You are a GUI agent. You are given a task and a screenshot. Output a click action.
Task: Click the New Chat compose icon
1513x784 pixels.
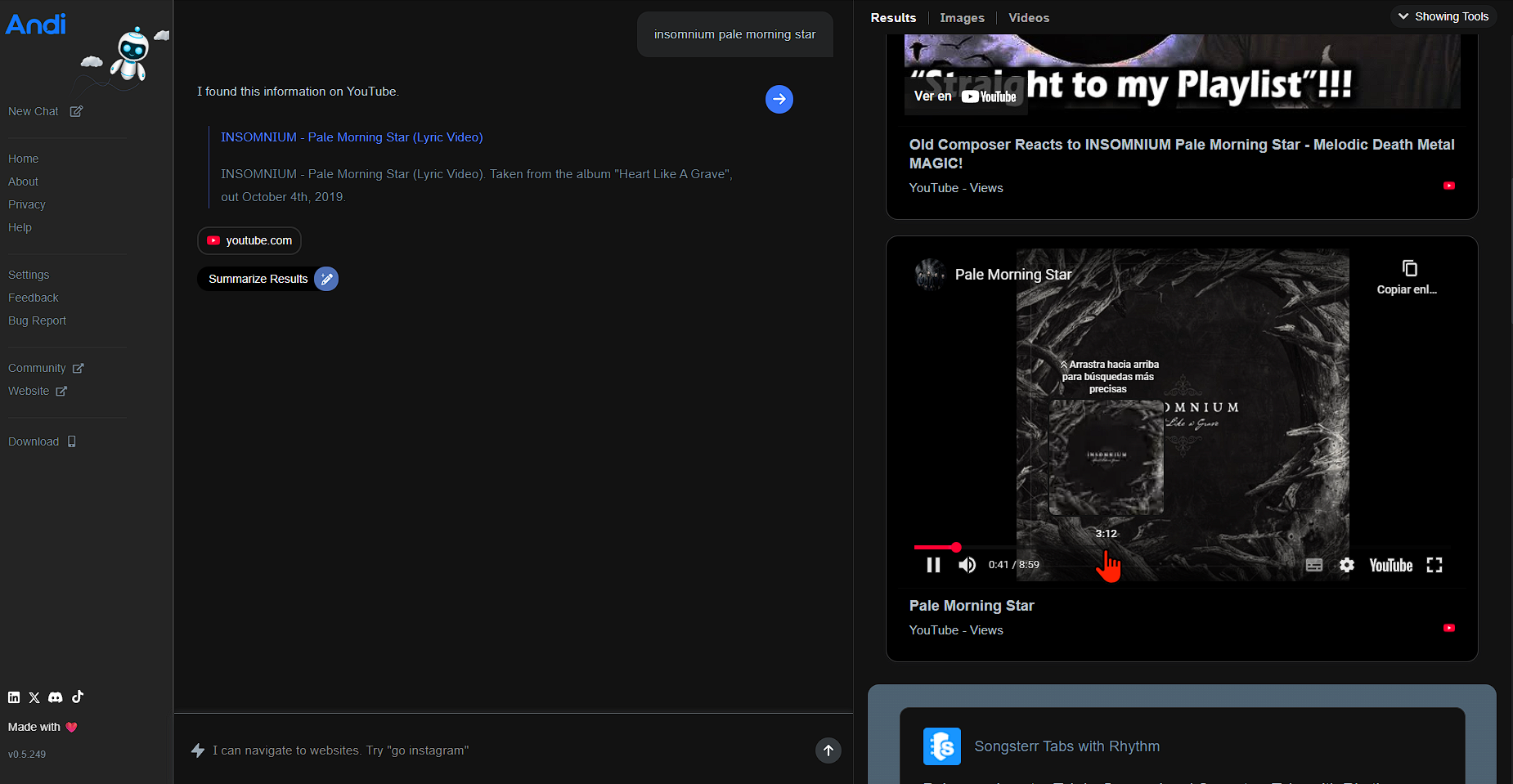(x=76, y=111)
